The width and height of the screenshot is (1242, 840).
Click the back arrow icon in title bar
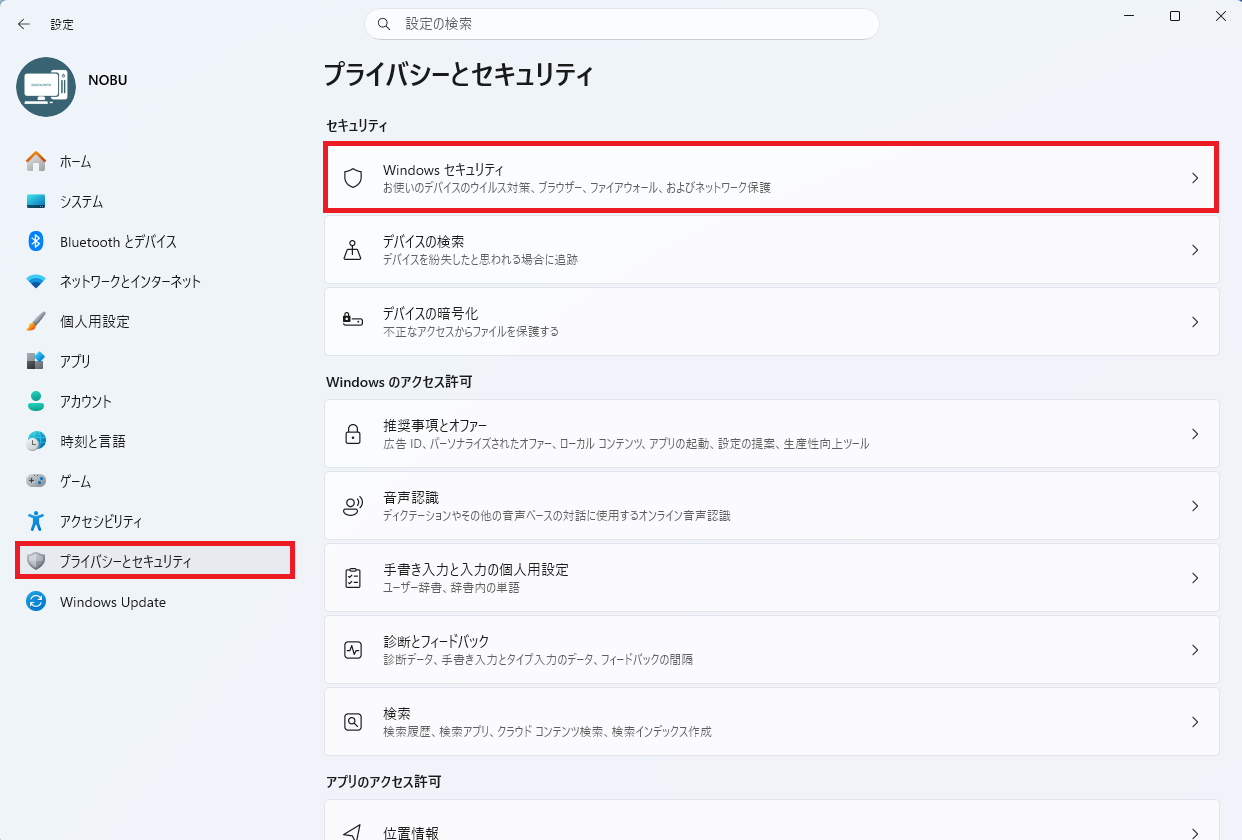(x=24, y=24)
